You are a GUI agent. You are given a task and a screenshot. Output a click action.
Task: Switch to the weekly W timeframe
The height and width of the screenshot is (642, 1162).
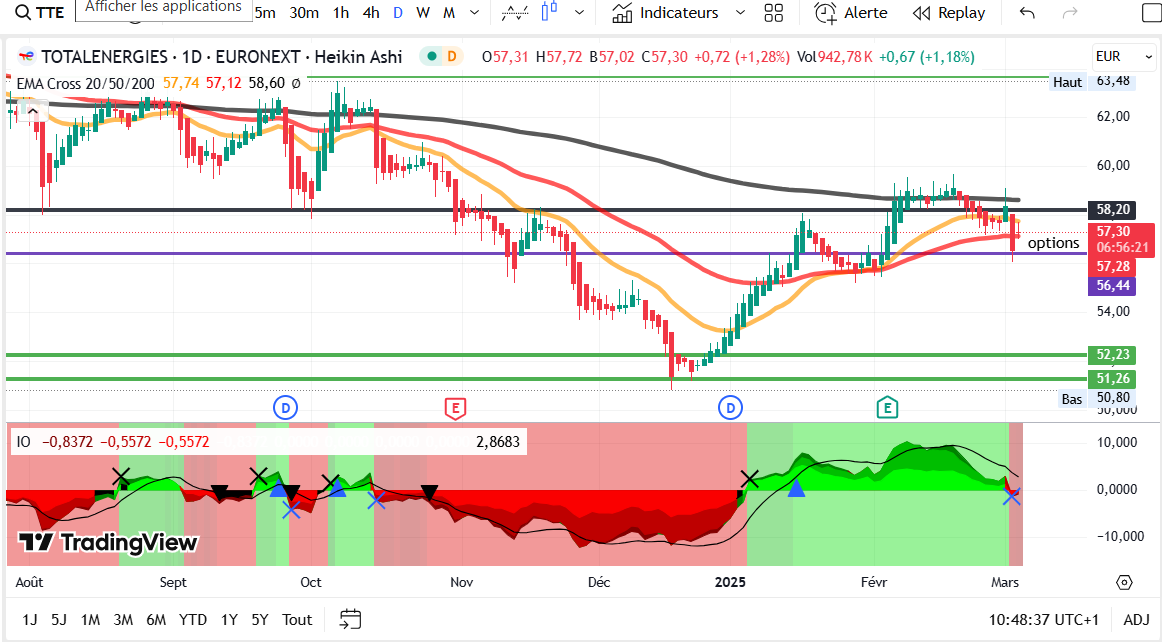coord(422,13)
